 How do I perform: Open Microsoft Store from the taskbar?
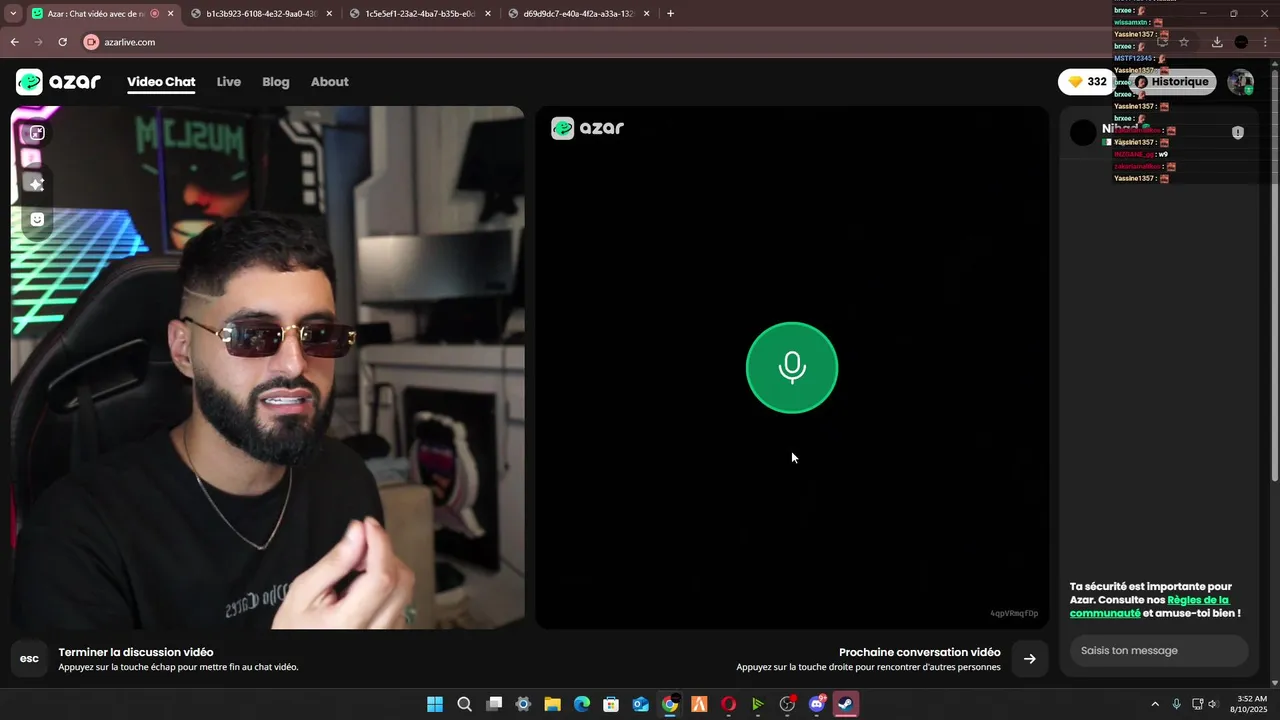tap(611, 704)
